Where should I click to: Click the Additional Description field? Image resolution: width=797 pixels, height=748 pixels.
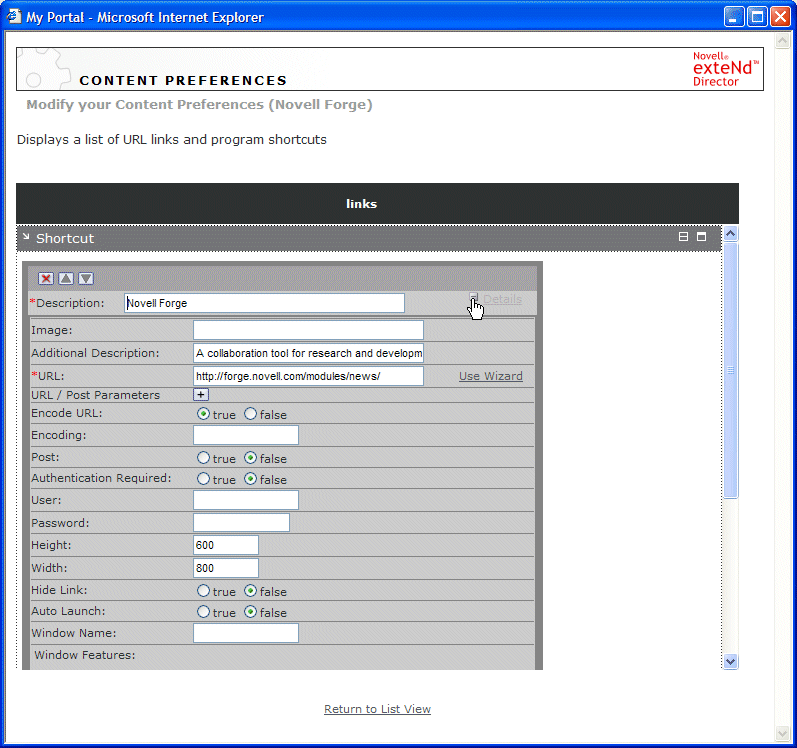click(308, 353)
